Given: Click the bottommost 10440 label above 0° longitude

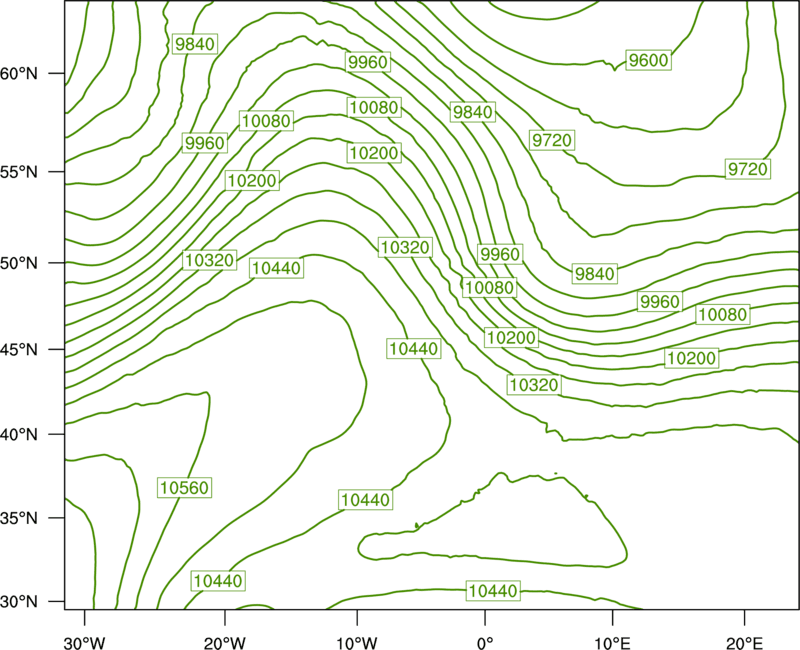Looking at the screenshot, I should [x=493, y=591].
